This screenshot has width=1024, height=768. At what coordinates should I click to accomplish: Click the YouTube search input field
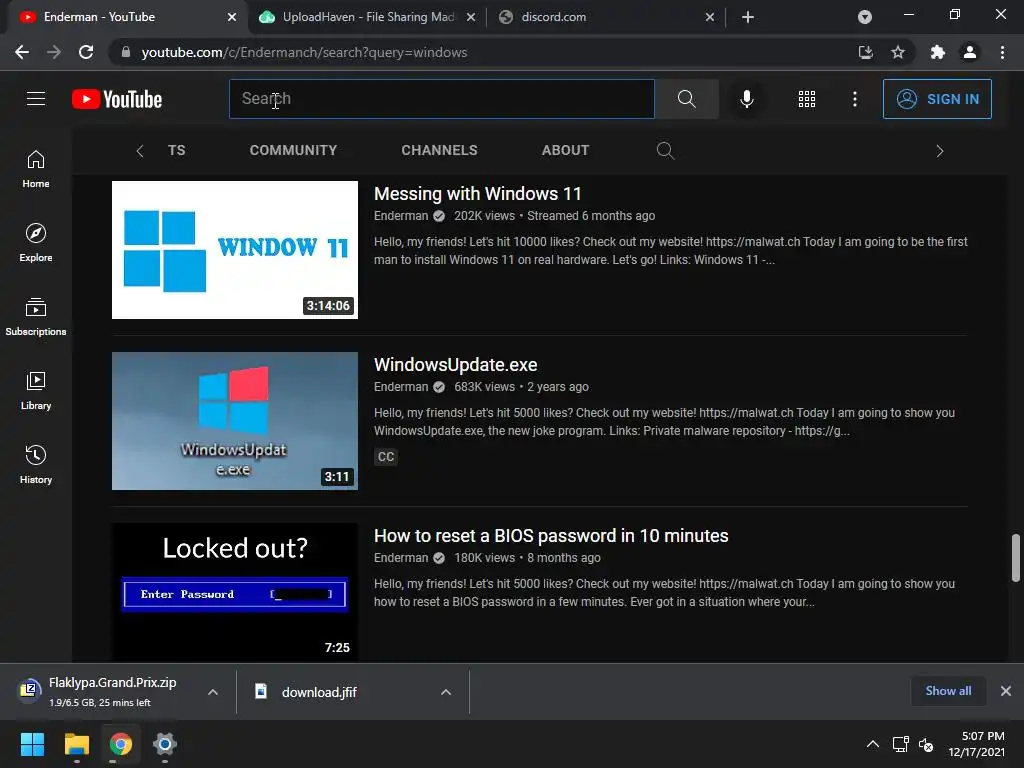click(x=441, y=99)
